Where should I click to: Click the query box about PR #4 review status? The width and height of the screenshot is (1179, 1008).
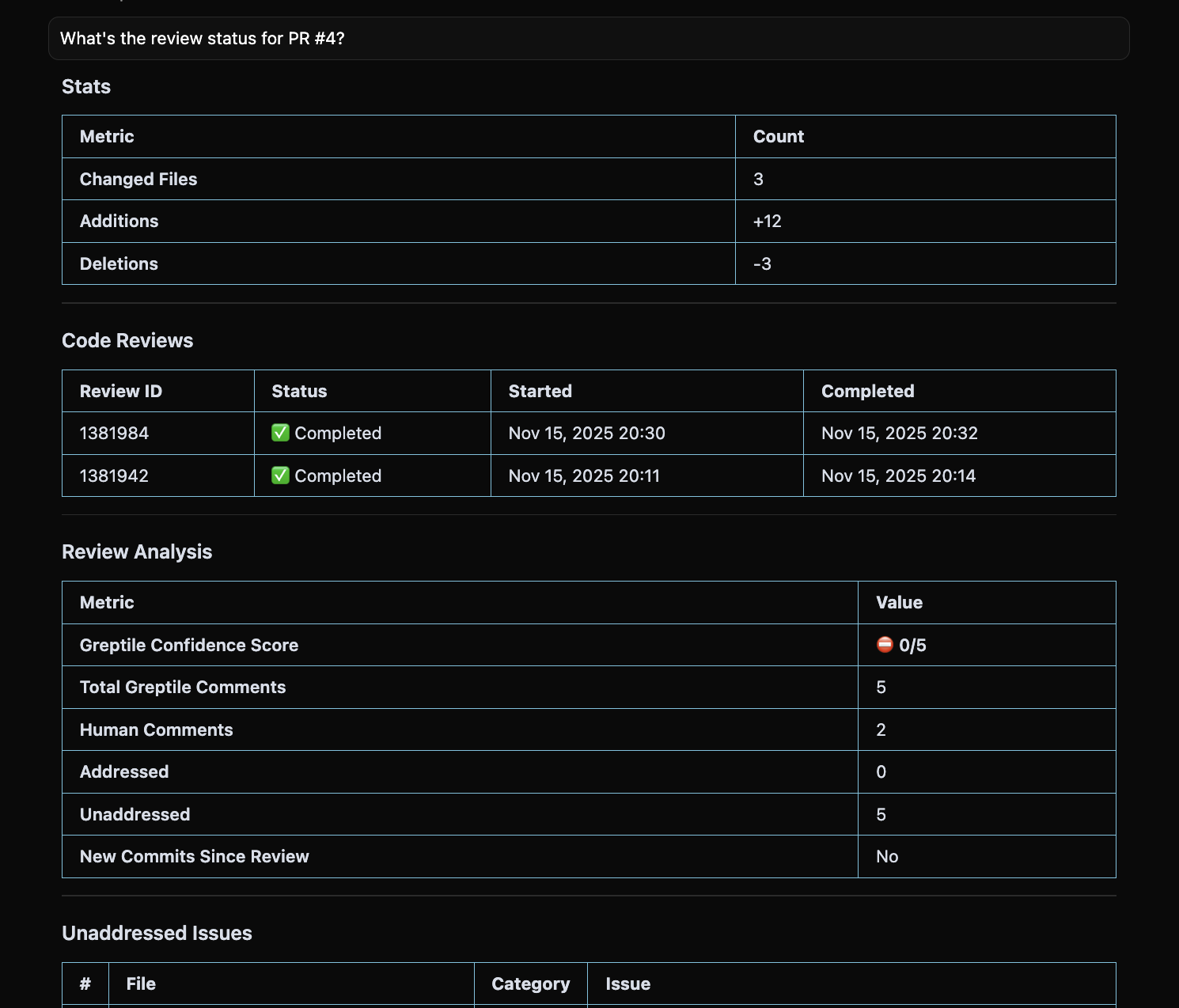click(x=589, y=39)
